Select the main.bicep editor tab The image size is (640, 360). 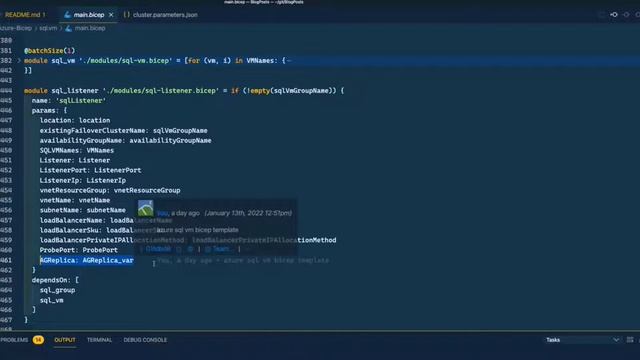(x=89, y=15)
